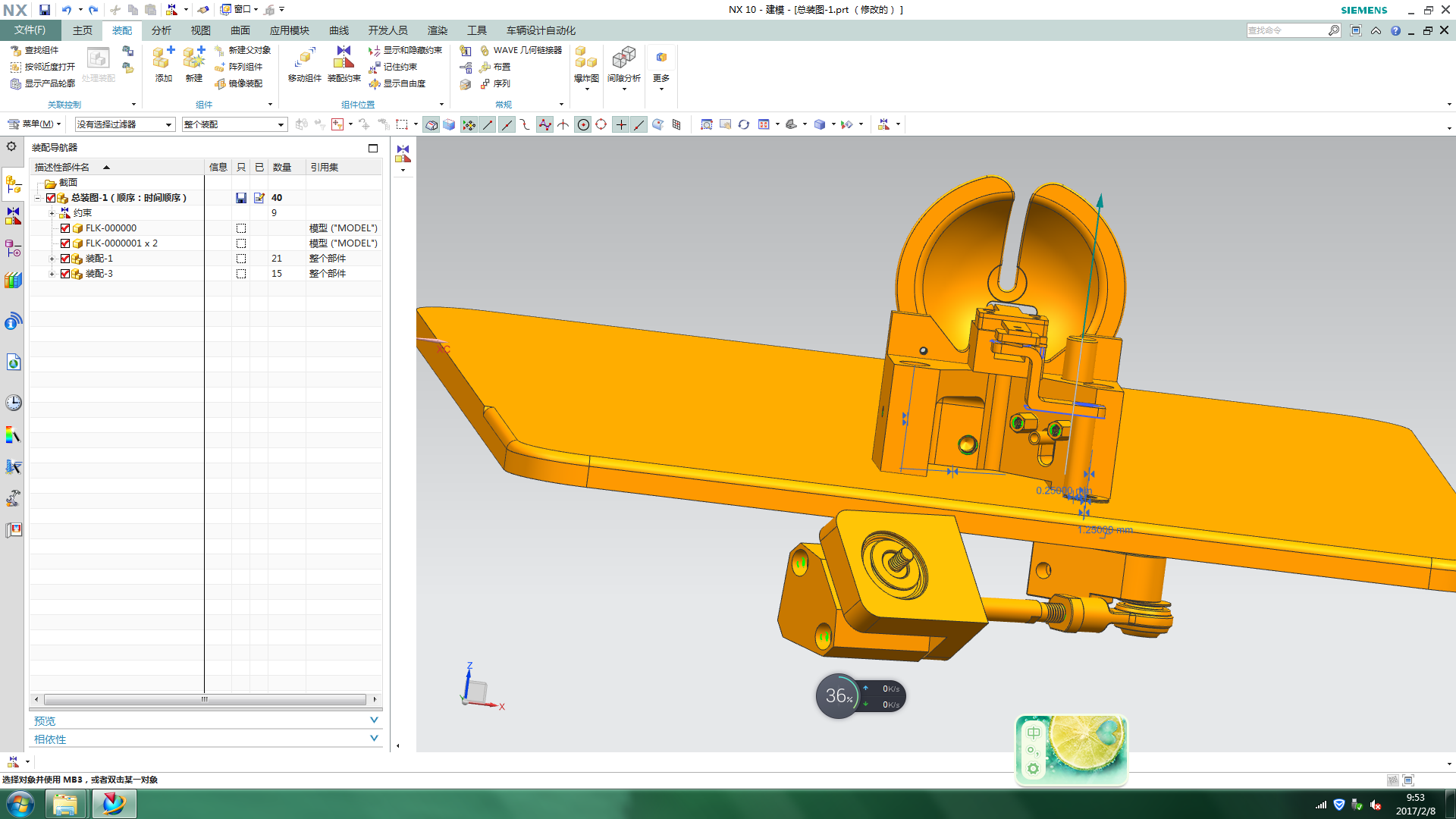Switch to the 主页 home tab

83,30
